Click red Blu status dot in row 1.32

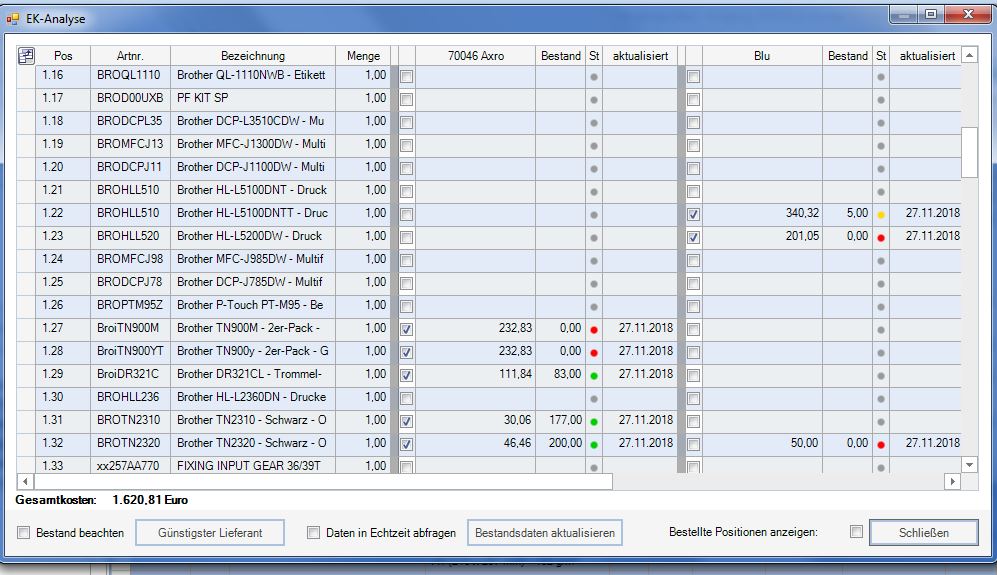[x=881, y=444]
